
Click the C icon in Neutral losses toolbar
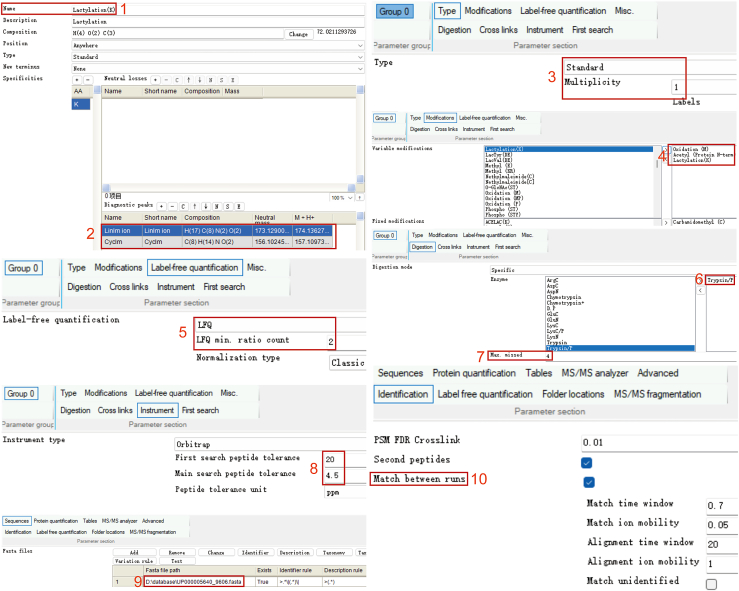pos(177,80)
